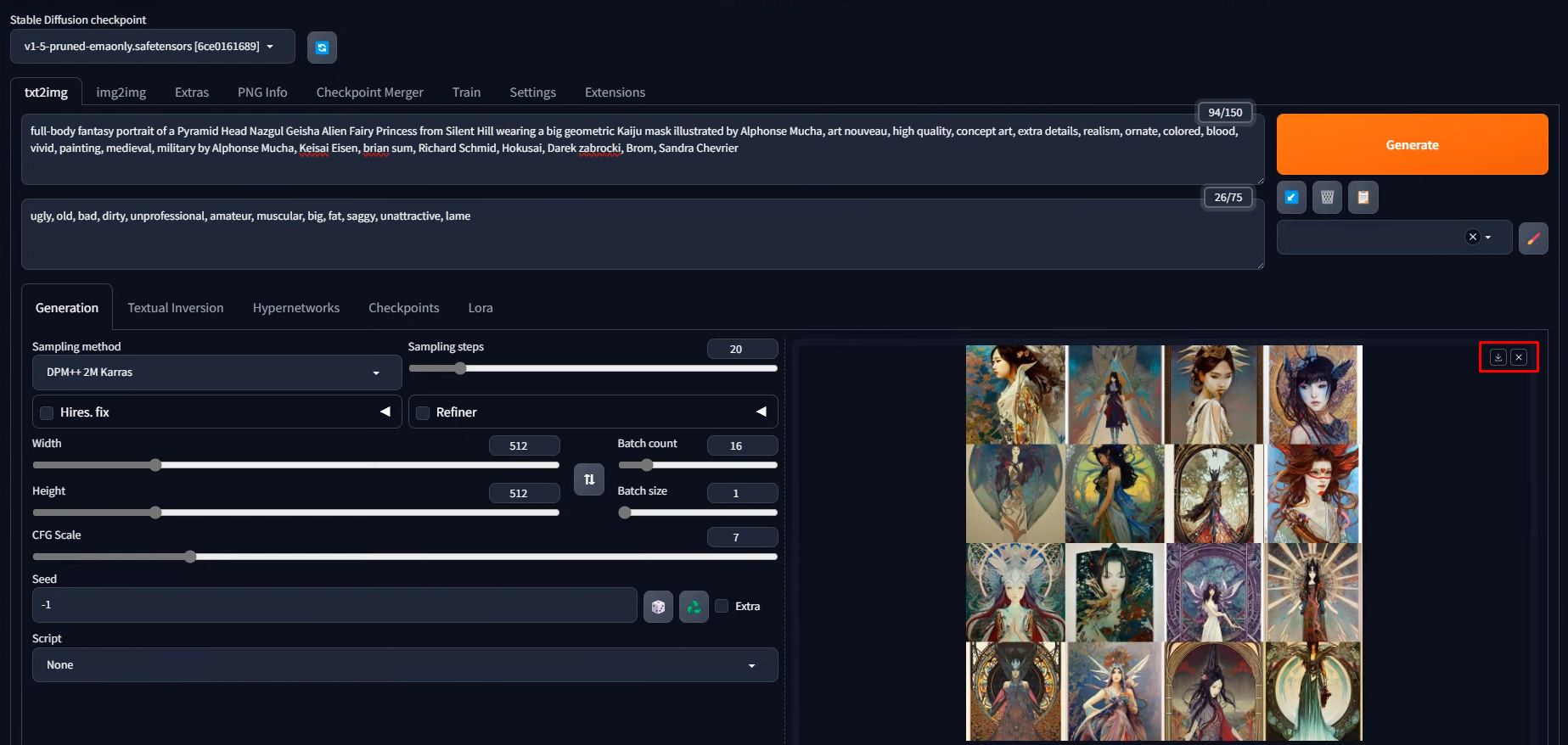Open the PNG Info tab
This screenshot has height=745, width=1568.
[262, 92]
